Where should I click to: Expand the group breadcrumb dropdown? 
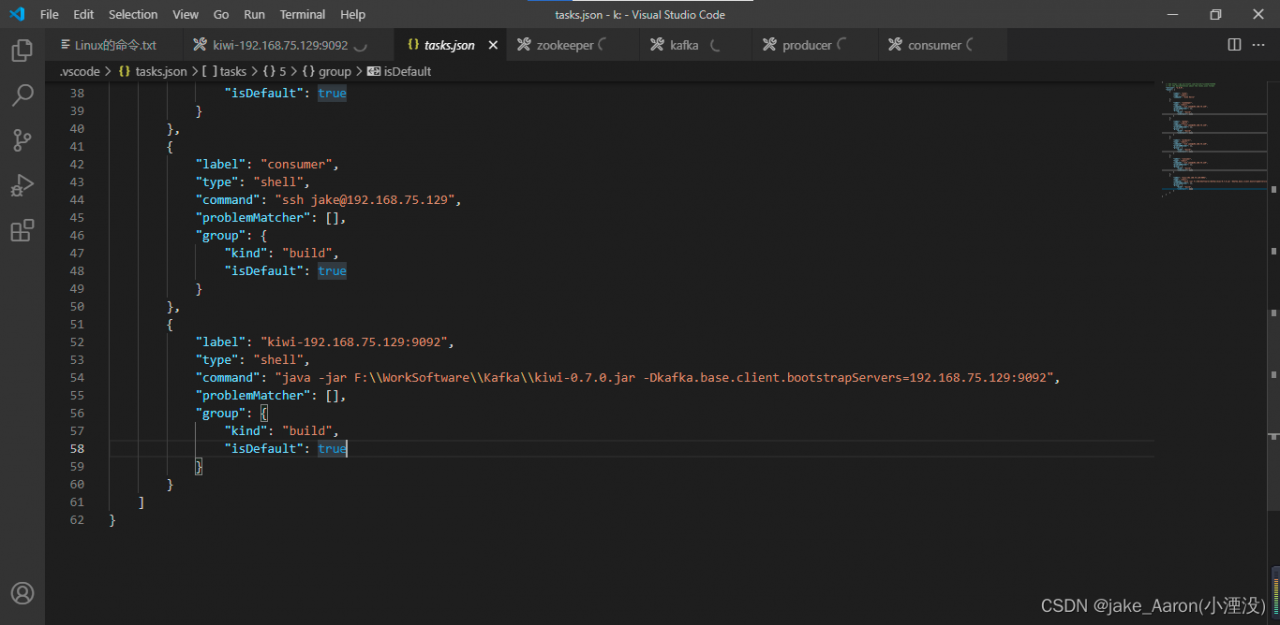tap(334, 71)
